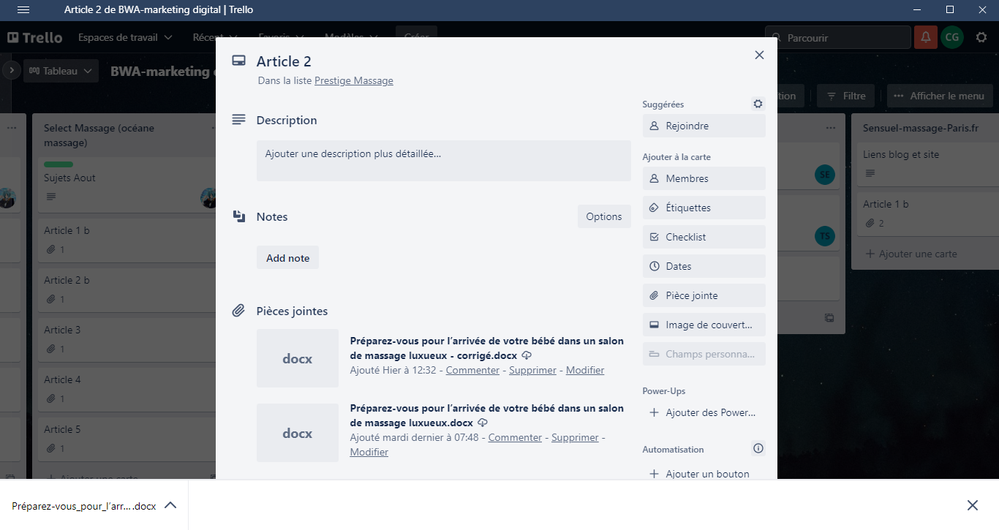
Task: Open the Sujets Aout card
Action: coord(127,184)
